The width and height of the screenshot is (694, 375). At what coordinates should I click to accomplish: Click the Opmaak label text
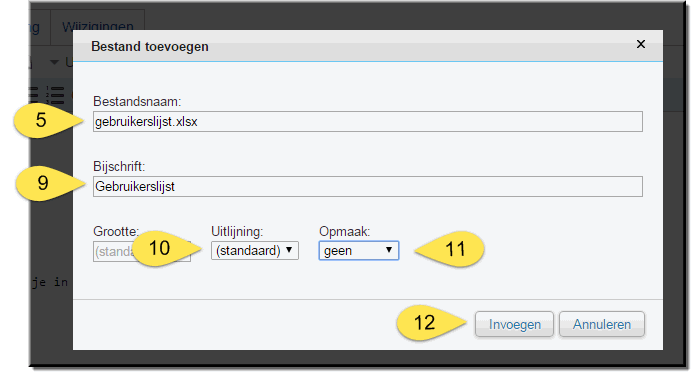[x=344, y=232]
